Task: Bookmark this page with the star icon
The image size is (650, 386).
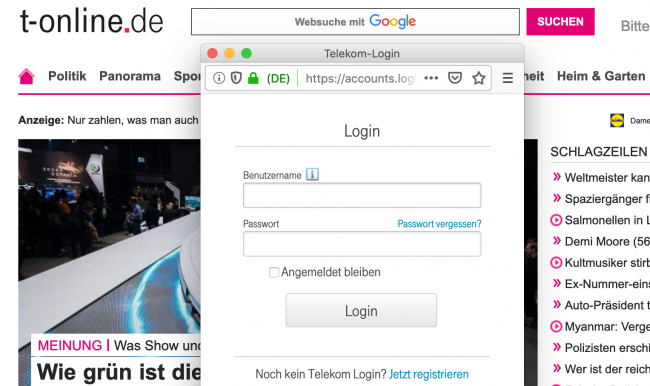Action: pyautogui.click(x=479, y=78)
